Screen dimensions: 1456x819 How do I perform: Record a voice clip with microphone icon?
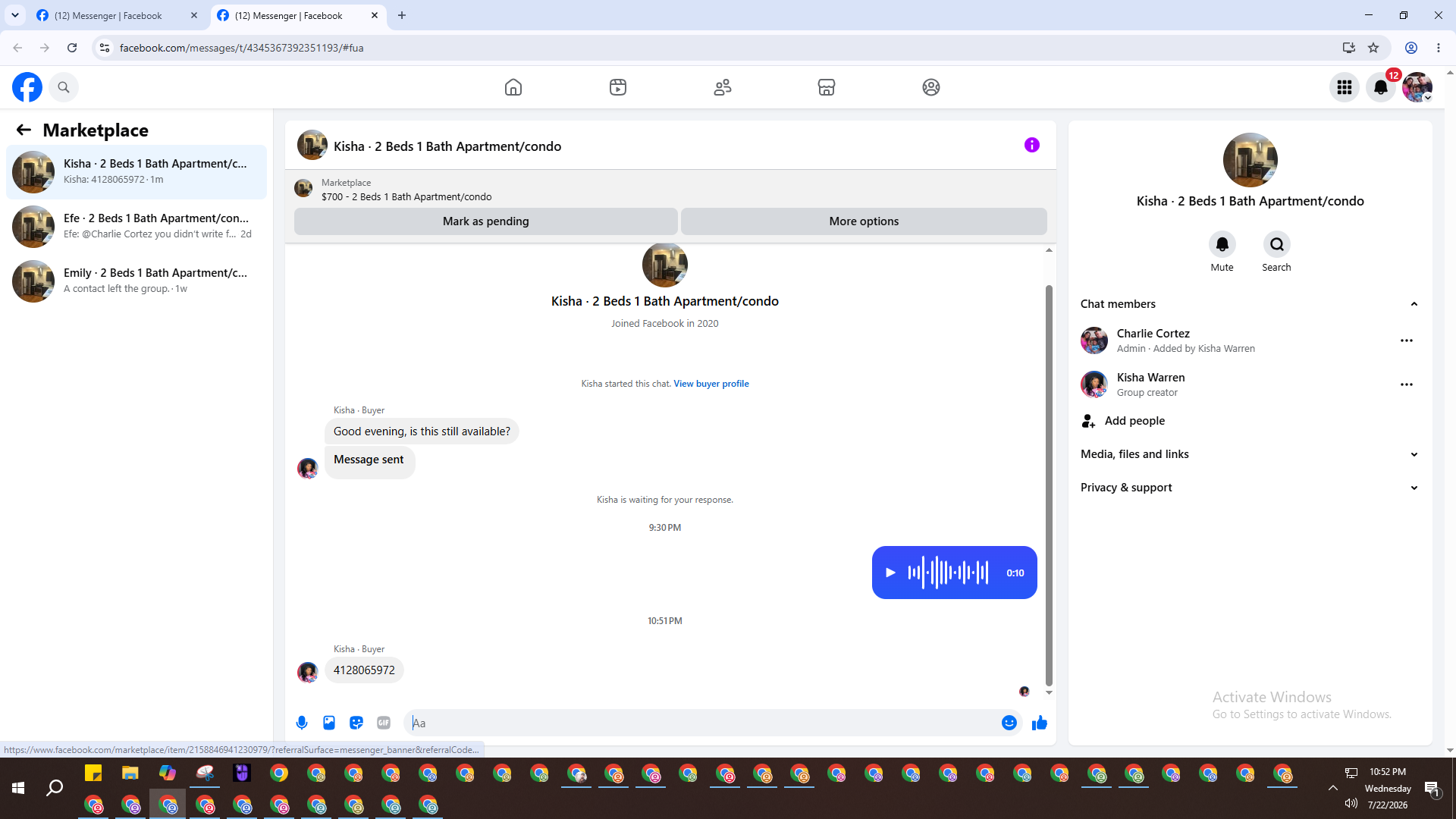point(302,723)
